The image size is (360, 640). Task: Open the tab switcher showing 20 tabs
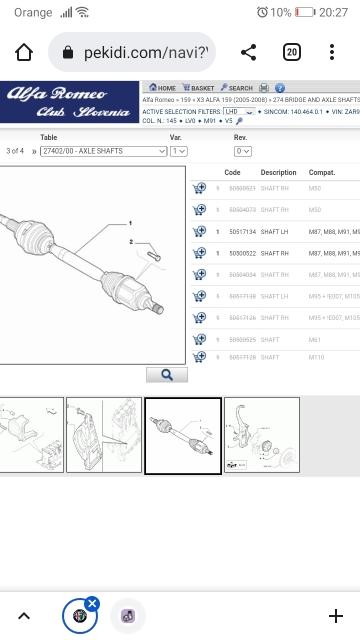(x=292, y=52)
